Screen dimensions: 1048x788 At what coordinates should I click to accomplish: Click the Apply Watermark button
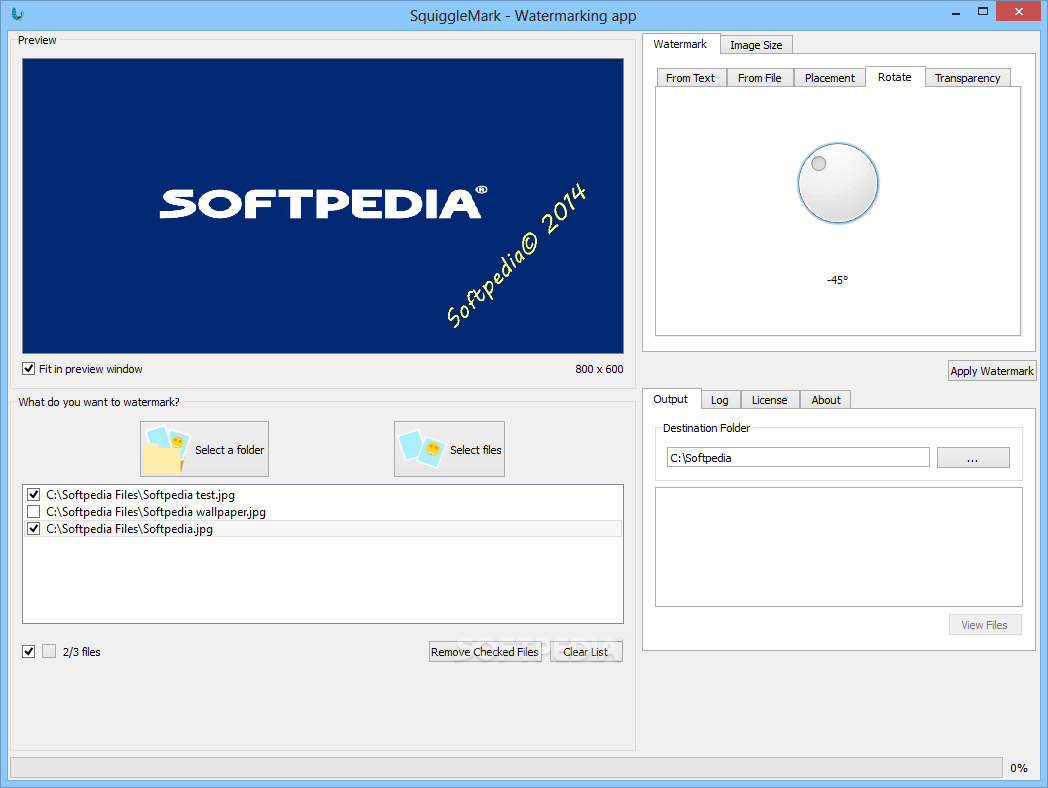point(992,371)
